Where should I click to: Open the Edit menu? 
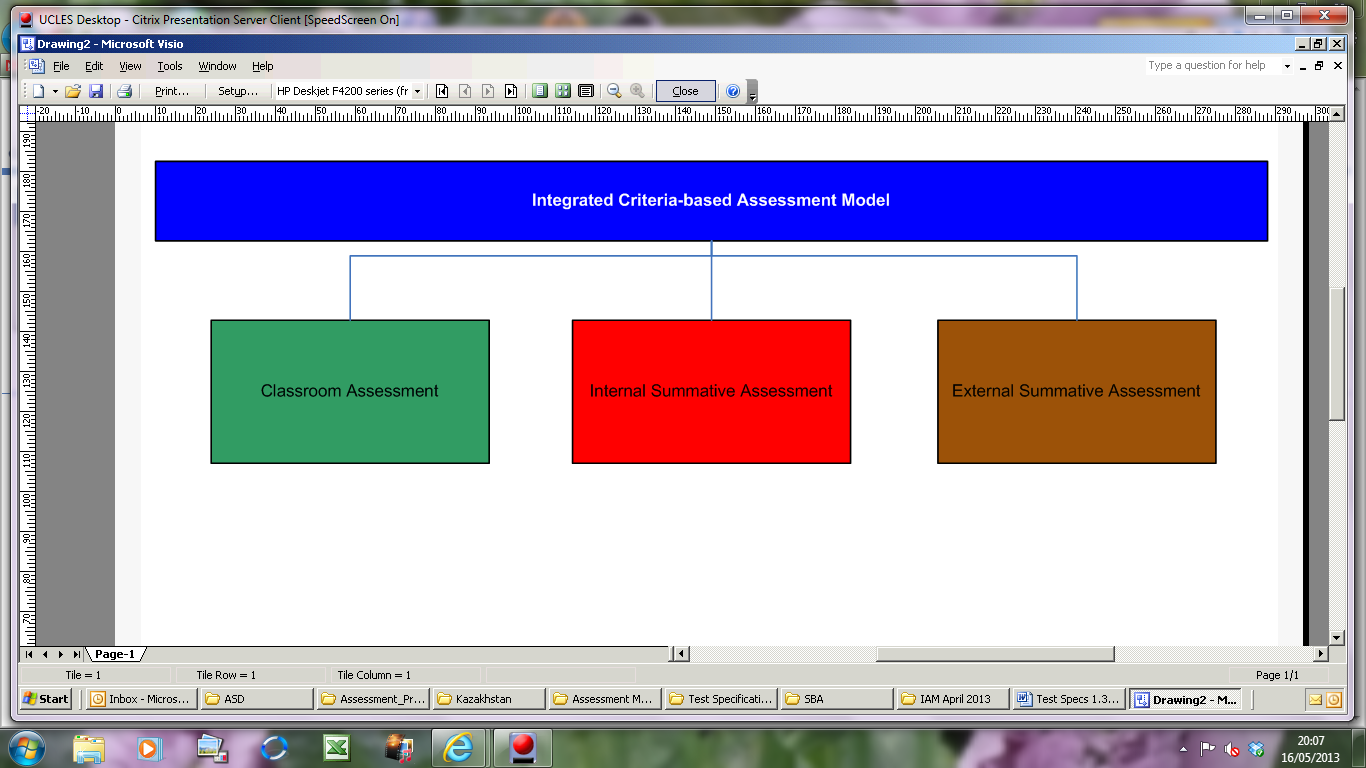pyautogui.click(x=94, y=66)
